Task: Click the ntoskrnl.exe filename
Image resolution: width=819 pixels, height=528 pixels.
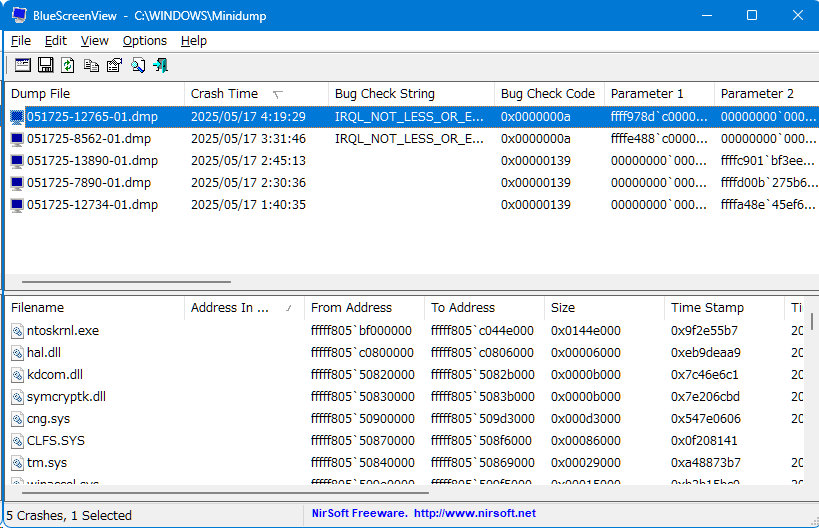Action: [x=63, y=331]
